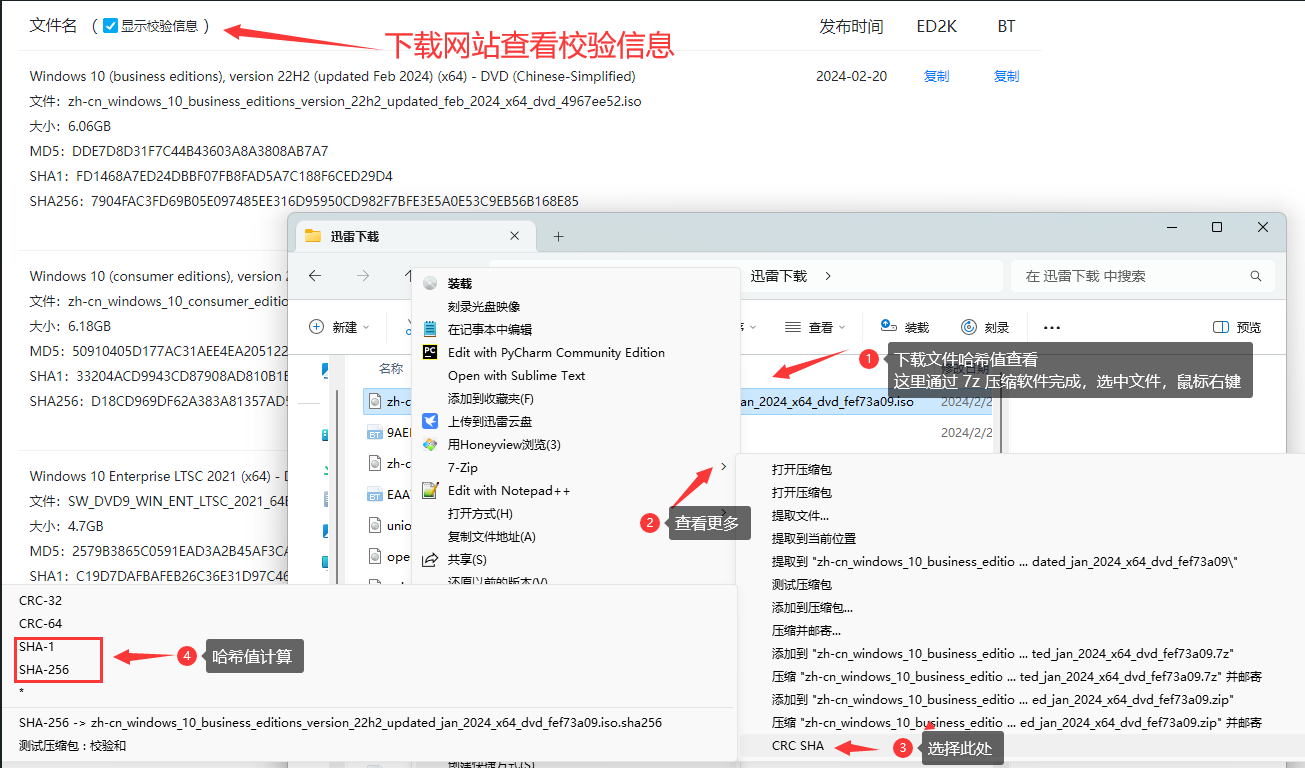The image size is (1305, 768).
Task: Choose SHA-256 in the hash submenu
Action: (44, 669)
